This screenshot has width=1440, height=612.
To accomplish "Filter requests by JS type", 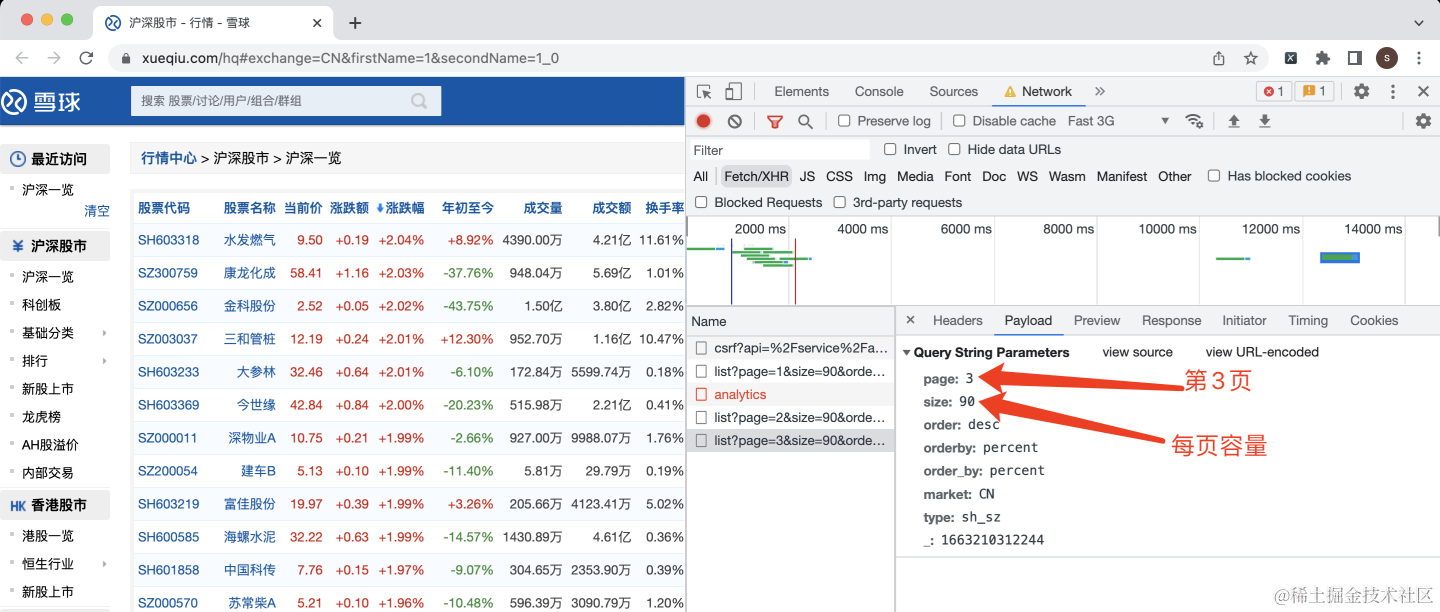I will 807,176.
